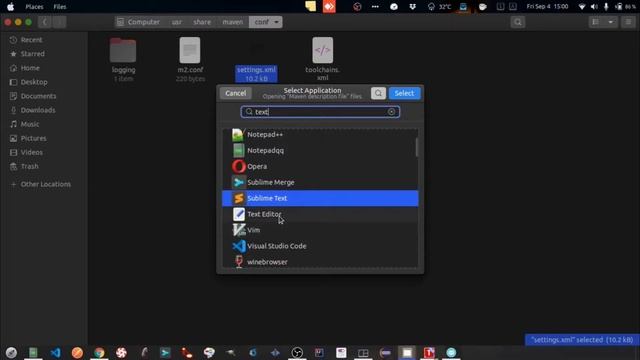
Task: Open the Files menu
Action: 60,7
